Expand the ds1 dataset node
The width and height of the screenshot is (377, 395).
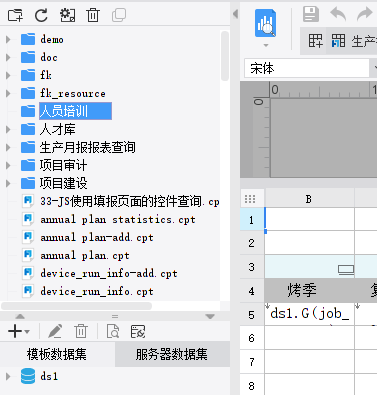8,377
